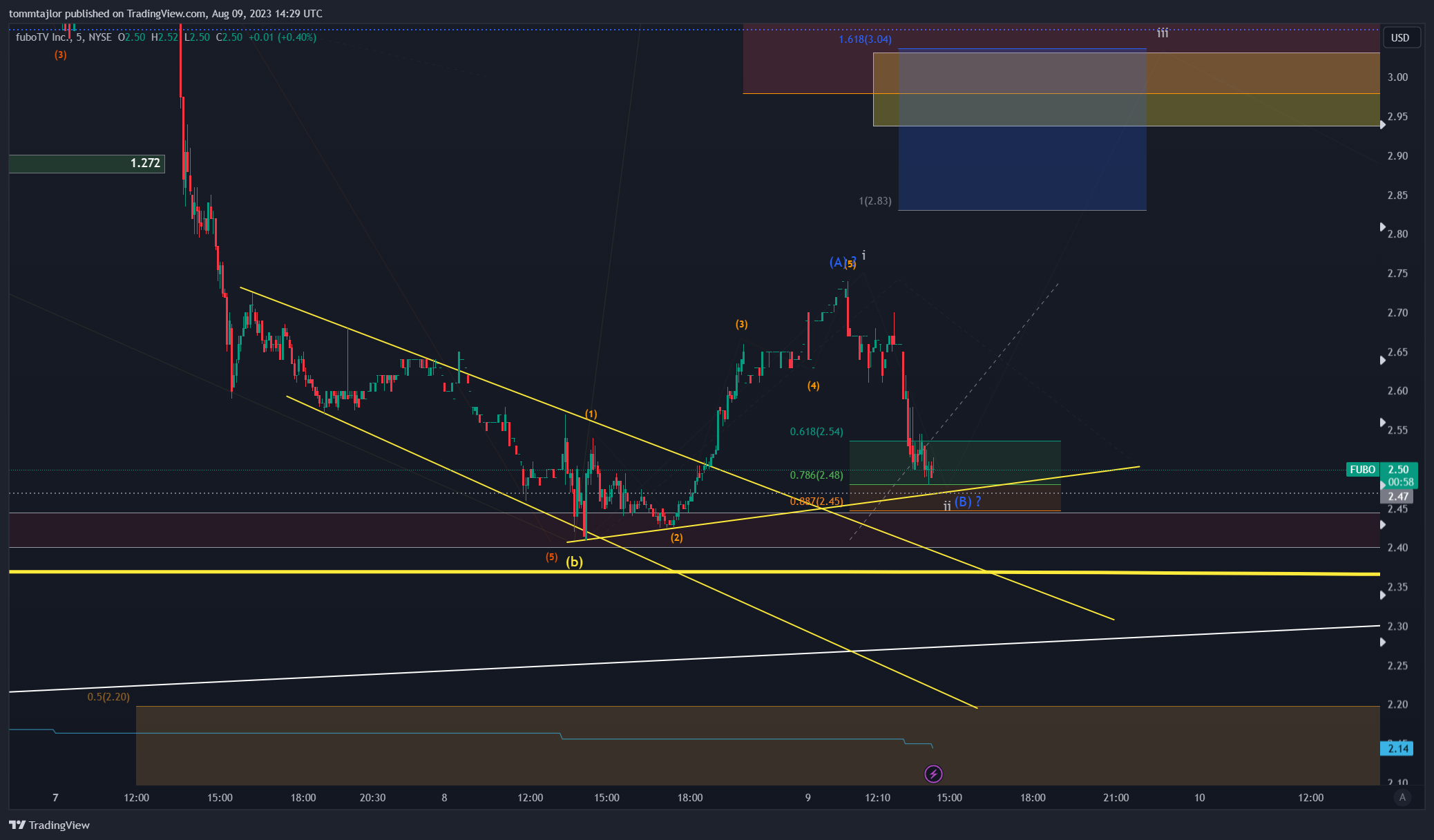
Task: Click the 0.5(2.20) Fibonacci label
Action: [x=108, y=697]
